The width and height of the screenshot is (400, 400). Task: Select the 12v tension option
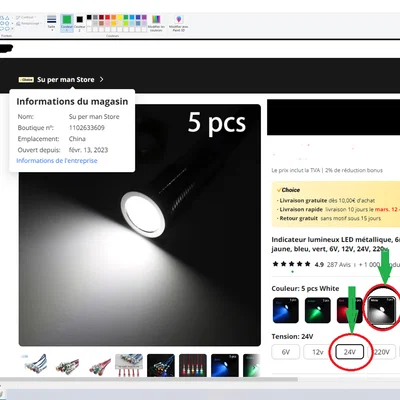point(318,352)
